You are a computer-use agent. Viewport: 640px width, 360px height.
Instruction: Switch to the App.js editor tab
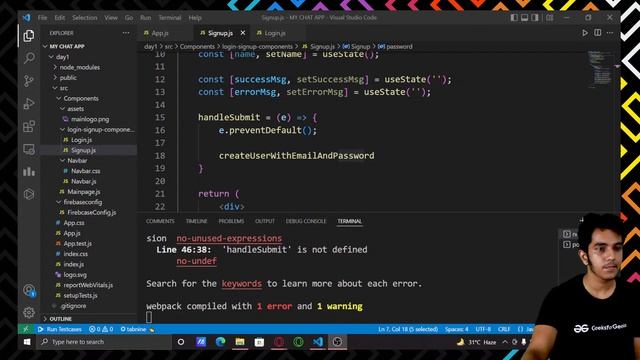click(x=160, y=33)
